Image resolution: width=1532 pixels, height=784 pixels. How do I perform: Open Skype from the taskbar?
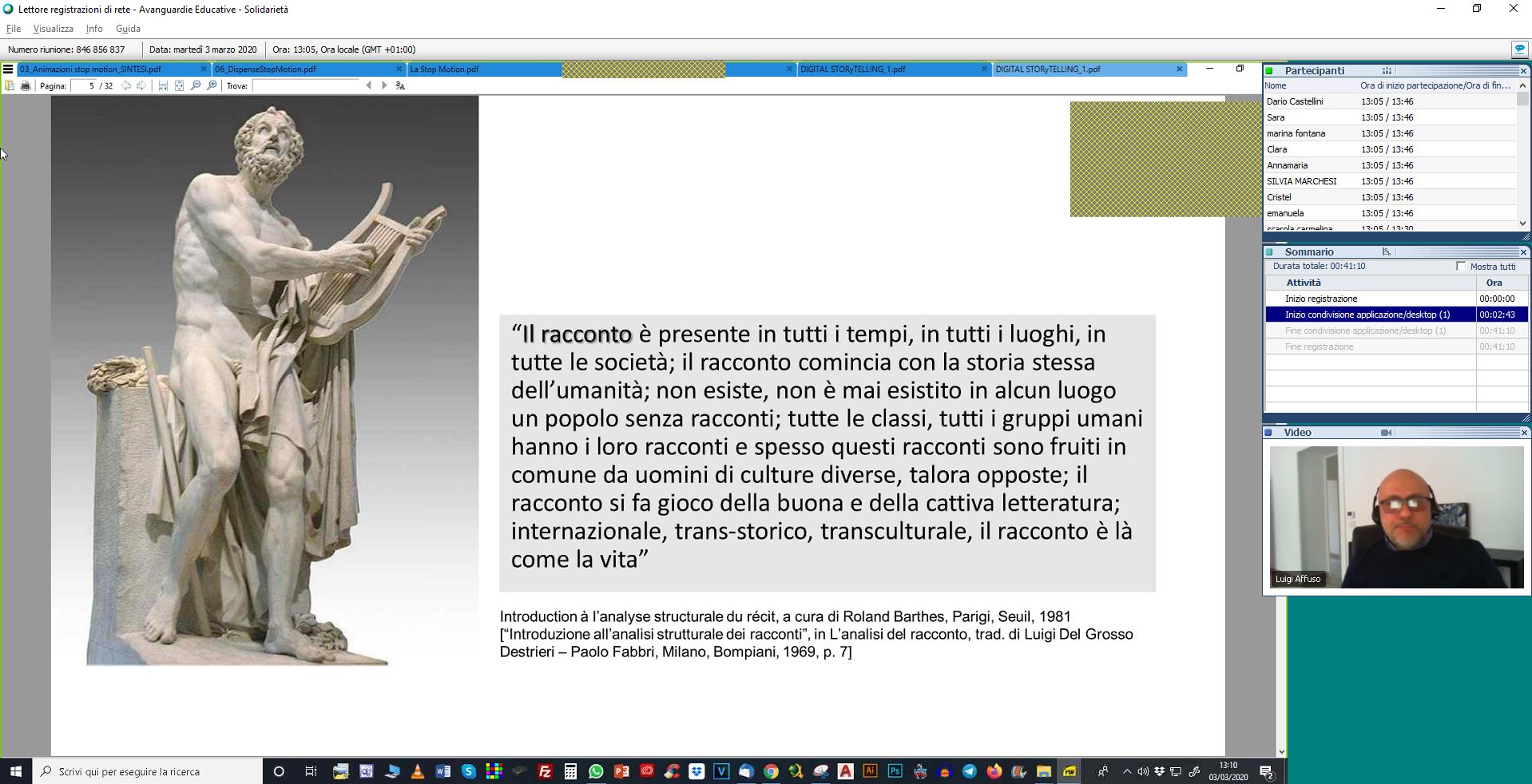(x=468, y=771)
